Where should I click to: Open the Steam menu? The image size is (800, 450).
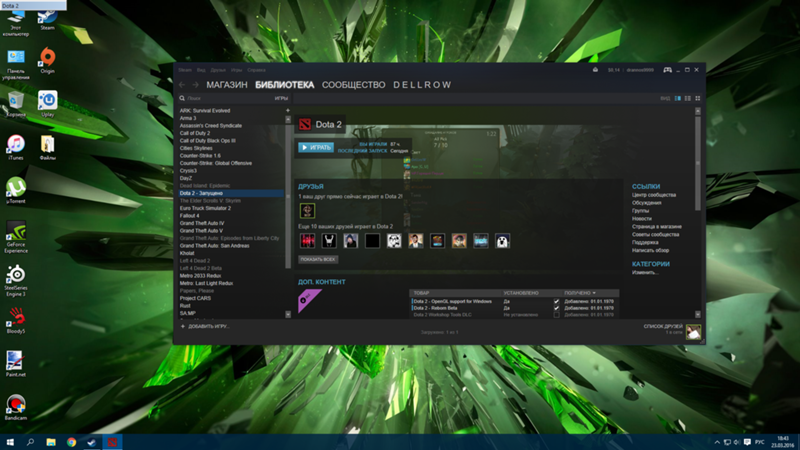tap(185, 70)
